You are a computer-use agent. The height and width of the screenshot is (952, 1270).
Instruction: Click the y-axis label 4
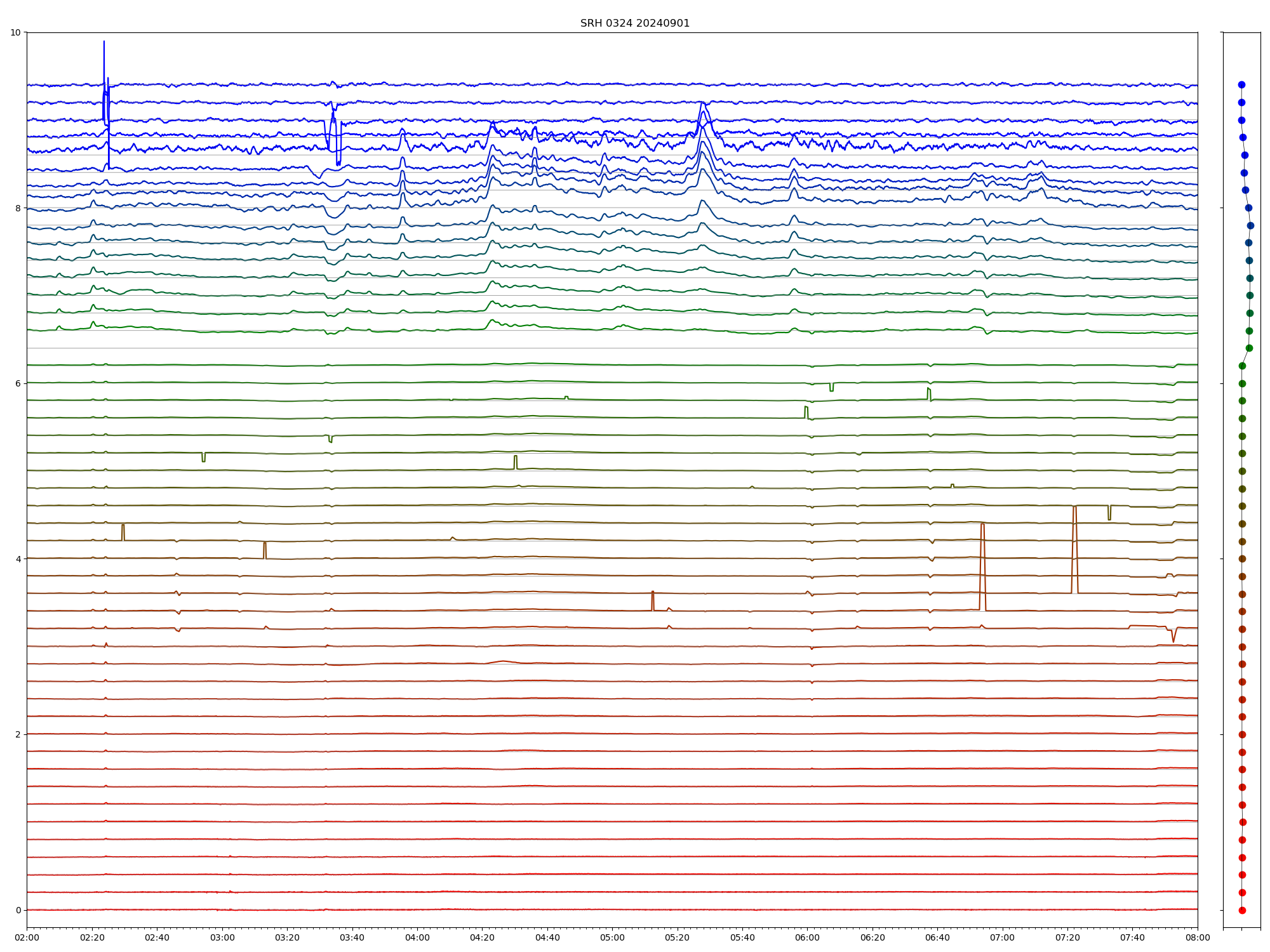tap(18, 559)
